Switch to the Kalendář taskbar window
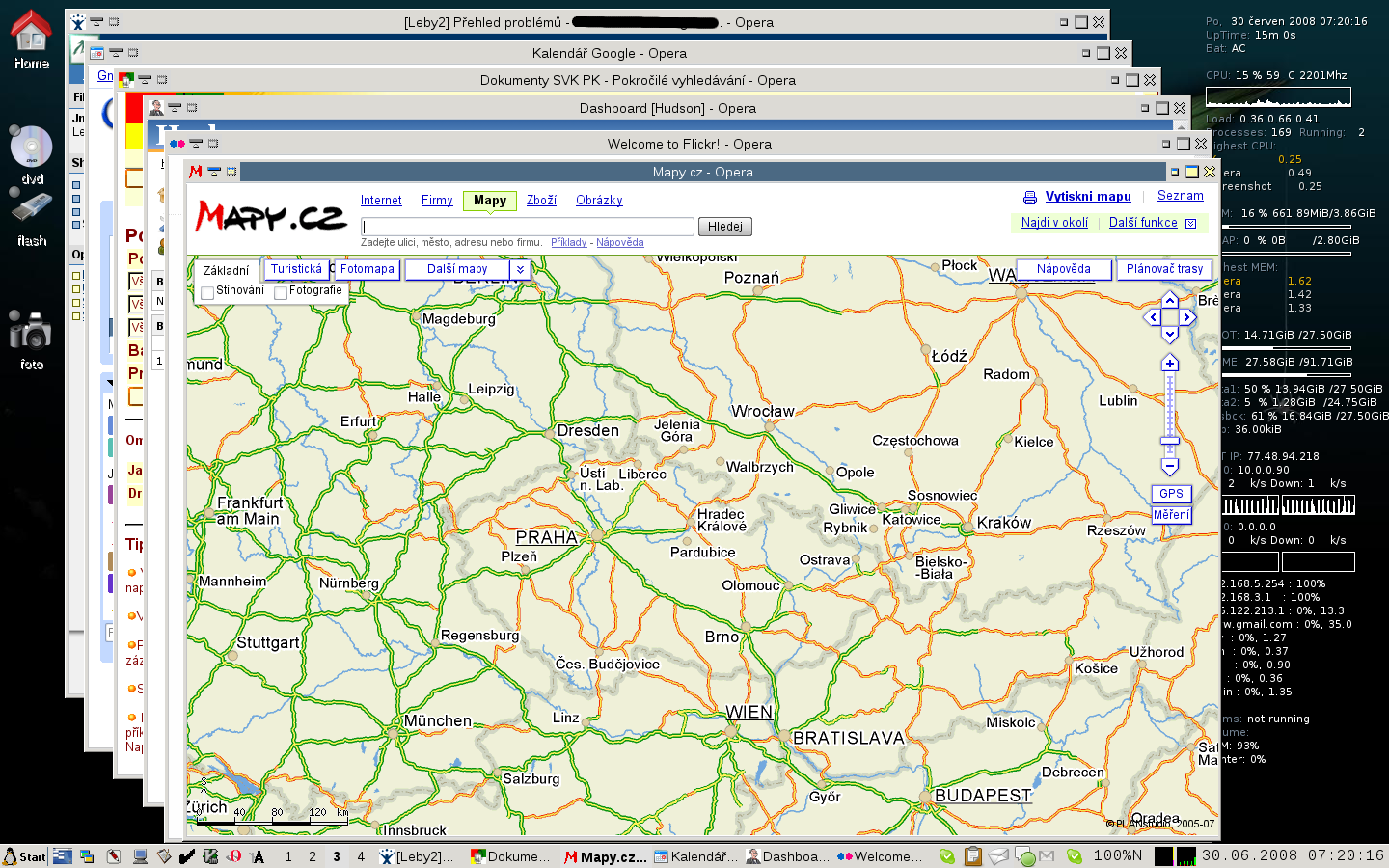The image size is (1389, 868). point(695,856)
